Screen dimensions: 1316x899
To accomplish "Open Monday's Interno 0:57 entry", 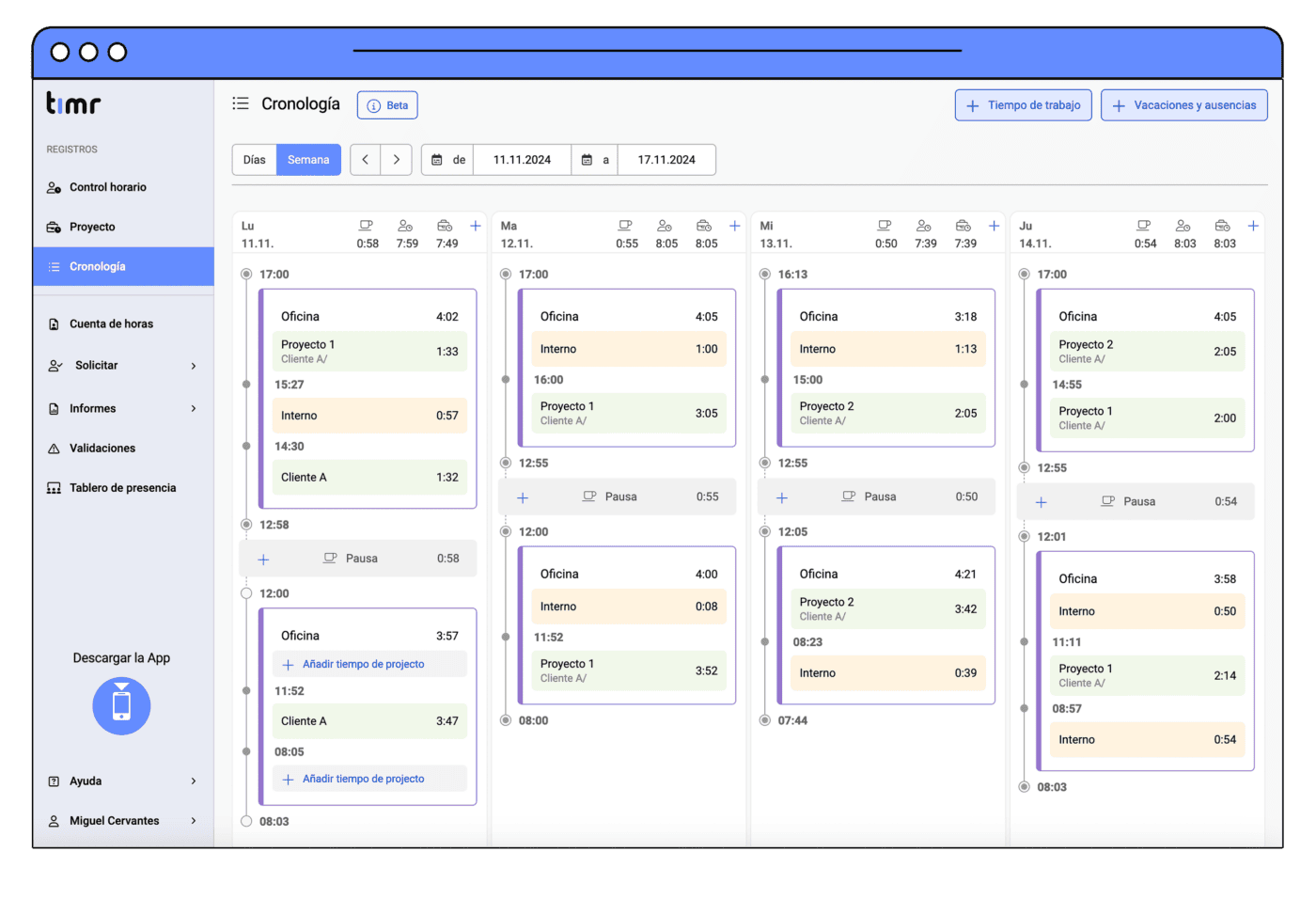I will point(369,416).
